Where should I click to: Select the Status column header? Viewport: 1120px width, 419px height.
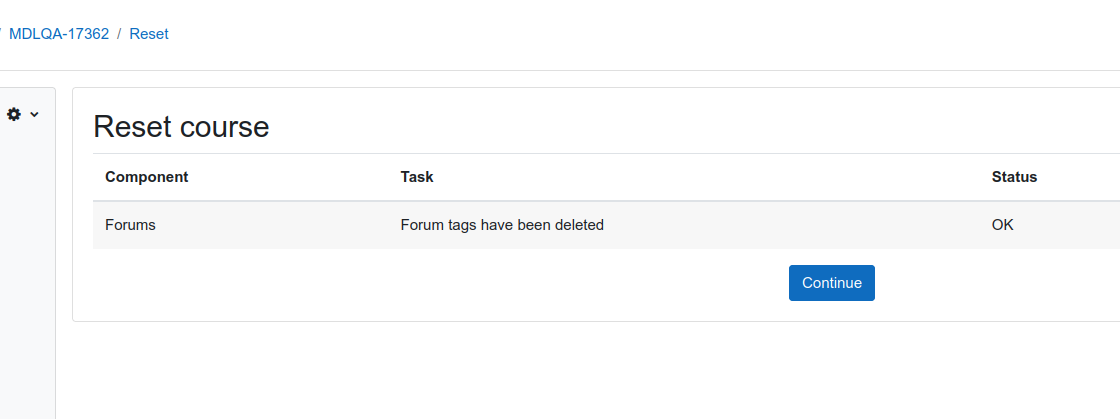1014,177
